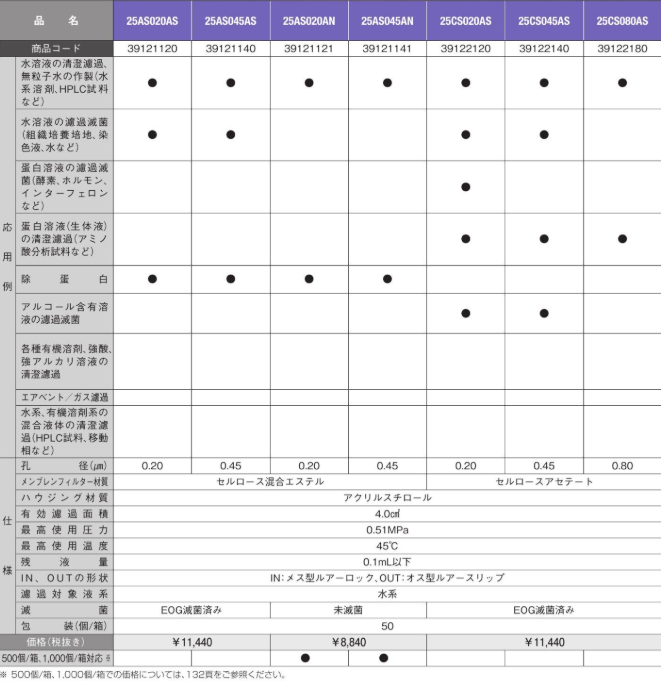Select the 0.80 pore size value
661x682 pixels.
click(x=622, y=466)
